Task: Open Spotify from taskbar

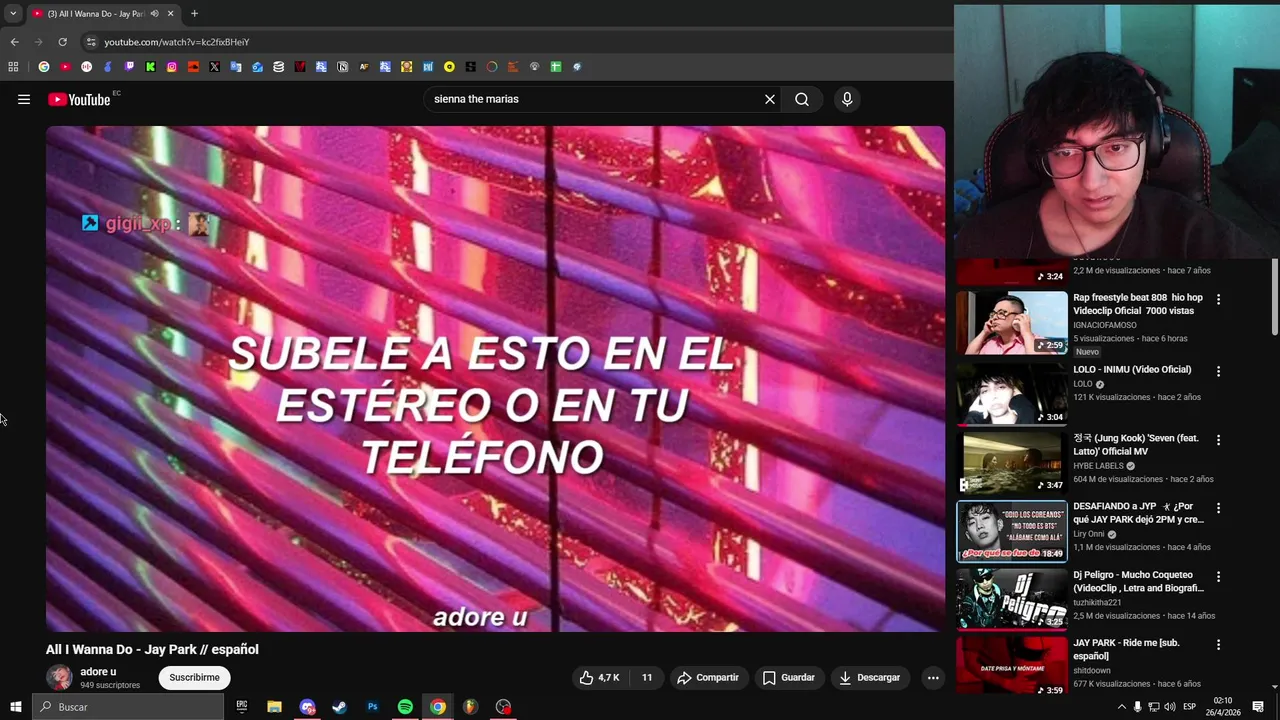Action: pyautogui.click(x=405, y=707)
